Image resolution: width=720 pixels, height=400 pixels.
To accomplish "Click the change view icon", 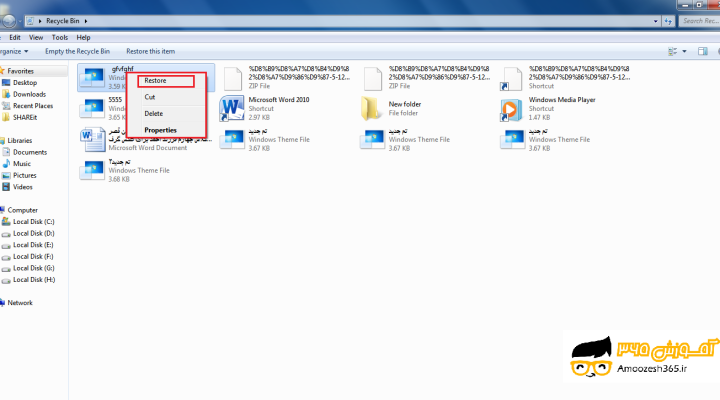I will (x=672, y=51).
